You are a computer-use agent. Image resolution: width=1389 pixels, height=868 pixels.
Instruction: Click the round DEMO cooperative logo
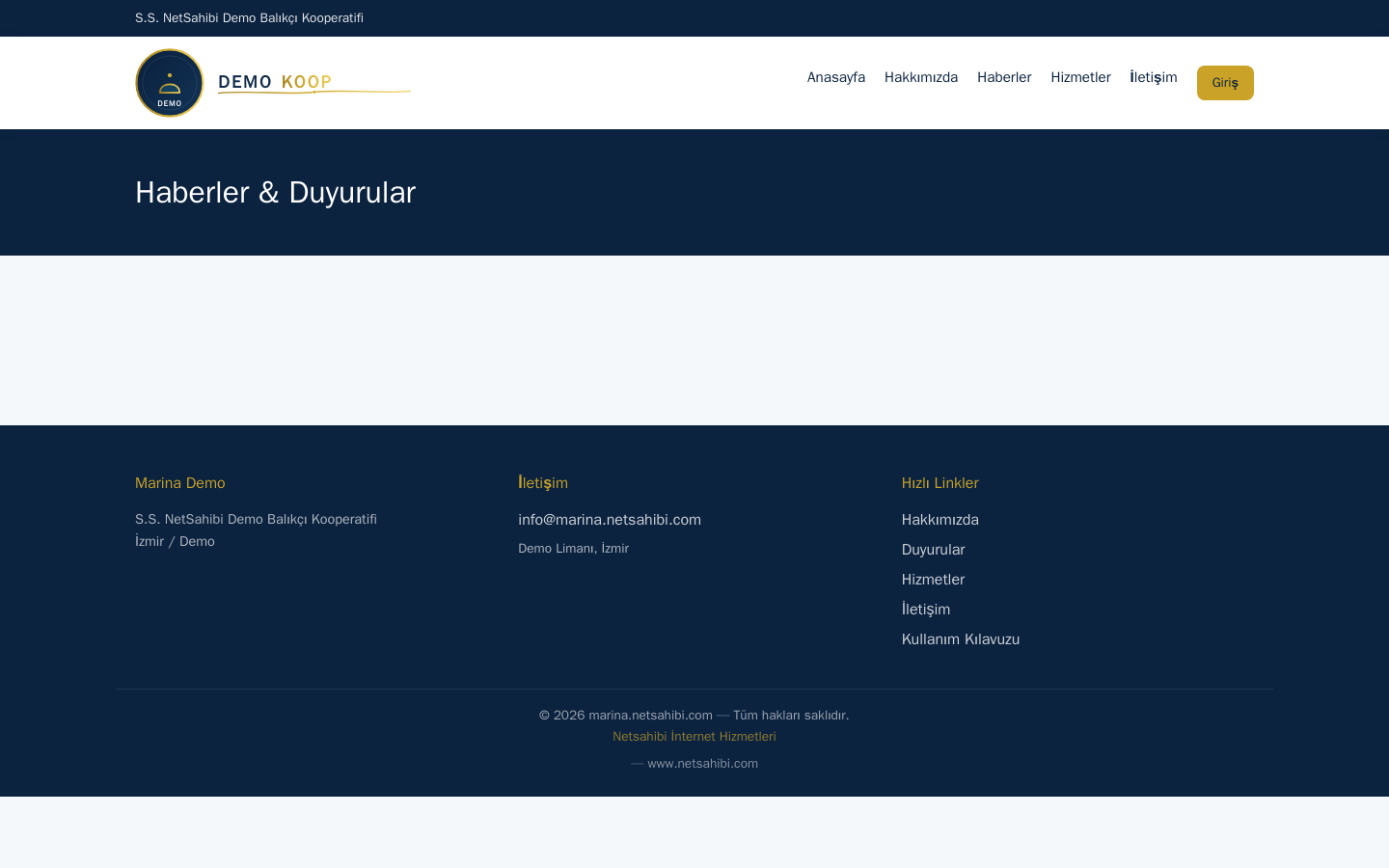[170, 83]
